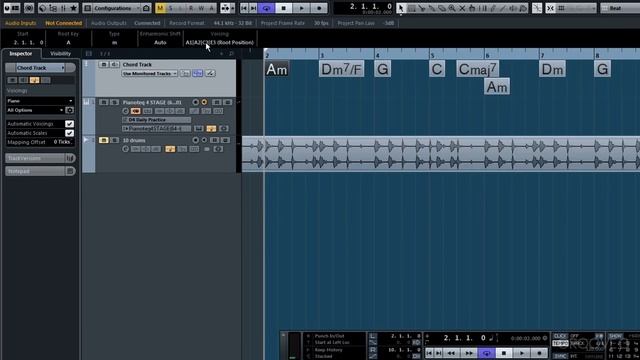Toggle the global Write W automation button
Screen dimensions: 640x360
(201, 8)
